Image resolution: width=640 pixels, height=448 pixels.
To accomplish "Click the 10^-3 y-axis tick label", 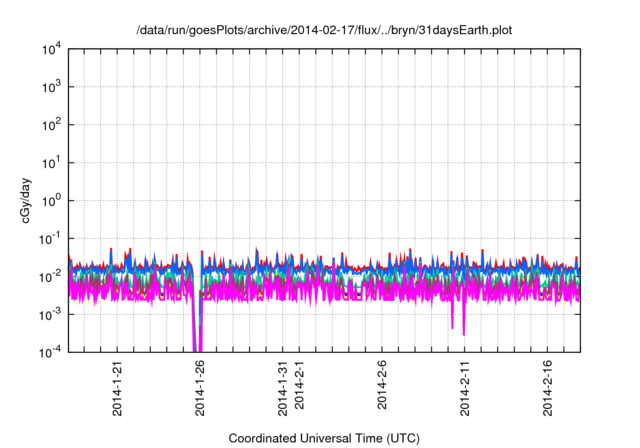I will coord(50,314).
